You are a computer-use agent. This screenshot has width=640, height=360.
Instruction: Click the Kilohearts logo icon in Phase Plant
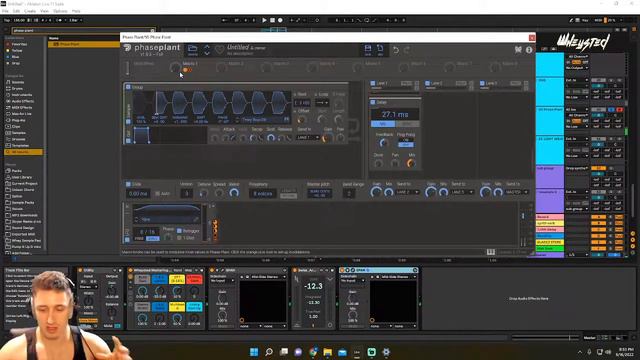point(518,50)
